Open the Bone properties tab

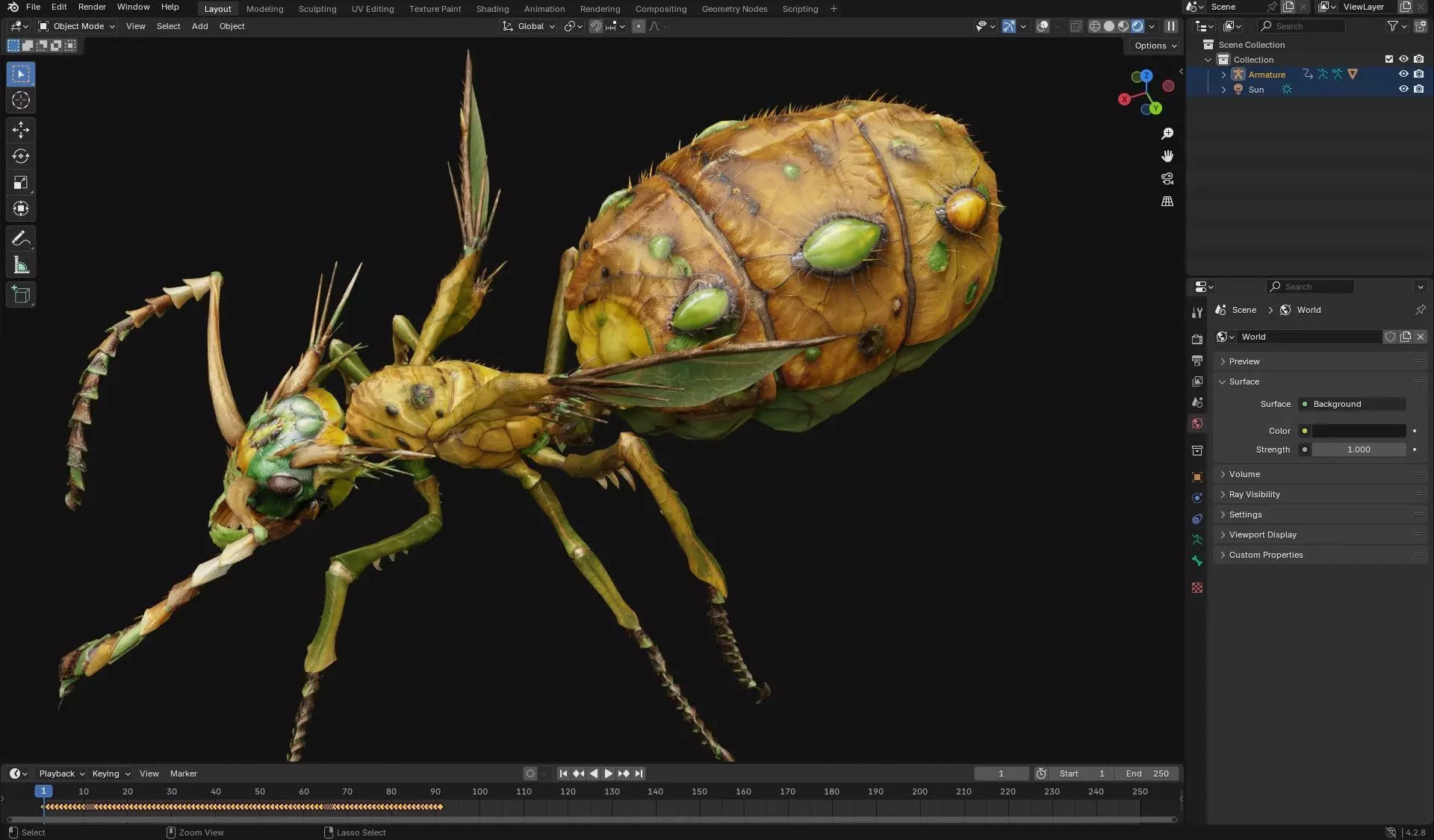1197,561
